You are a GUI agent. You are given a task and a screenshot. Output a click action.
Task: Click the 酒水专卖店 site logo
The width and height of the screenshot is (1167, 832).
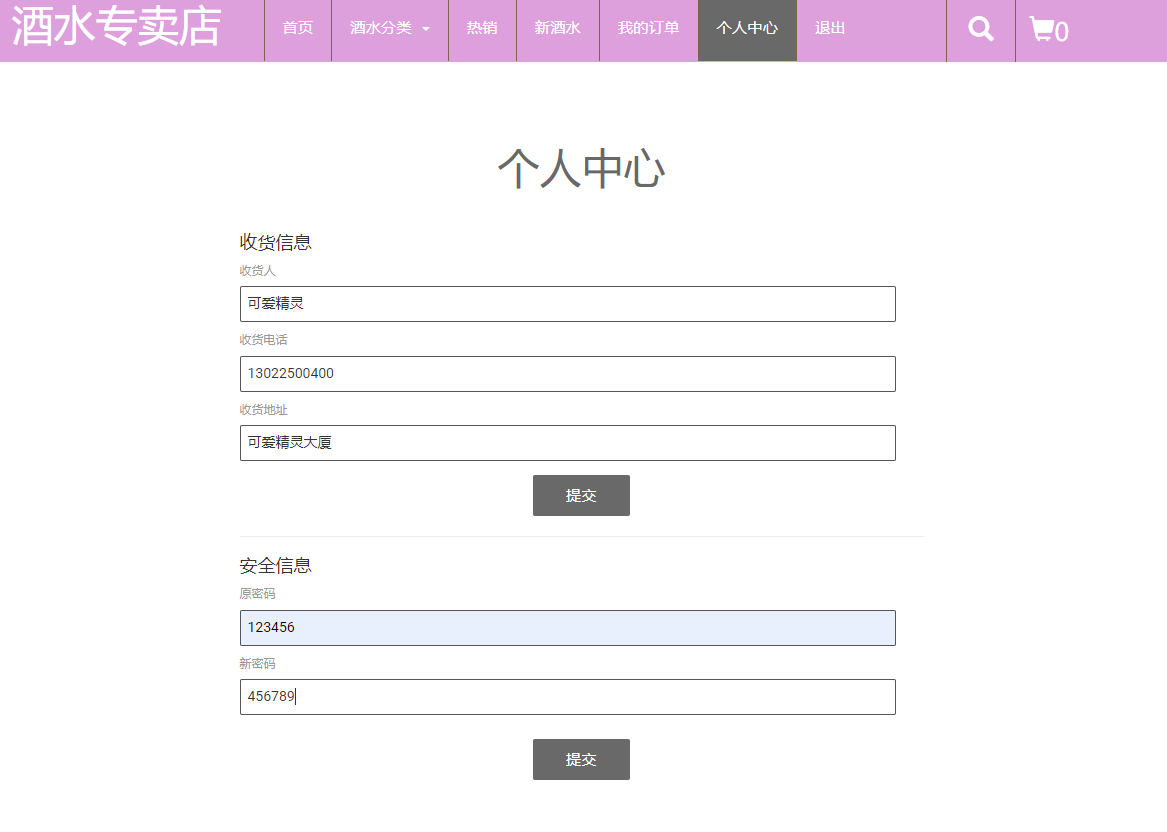(x=113, y=30)
